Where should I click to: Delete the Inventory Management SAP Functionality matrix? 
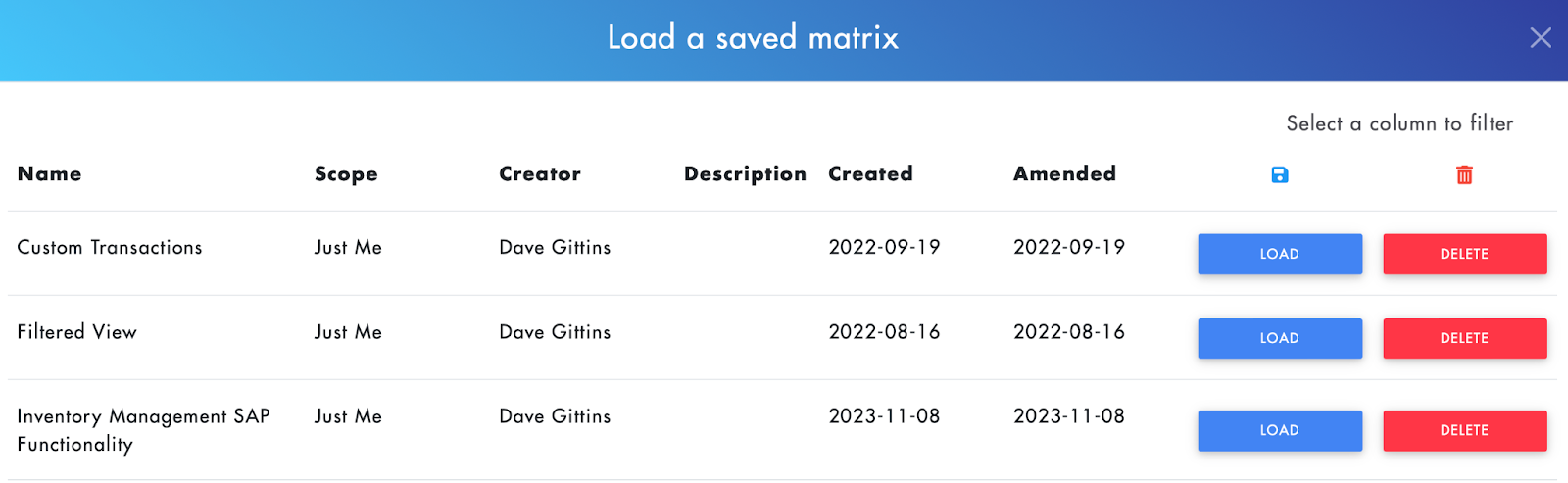[1465, 430]
